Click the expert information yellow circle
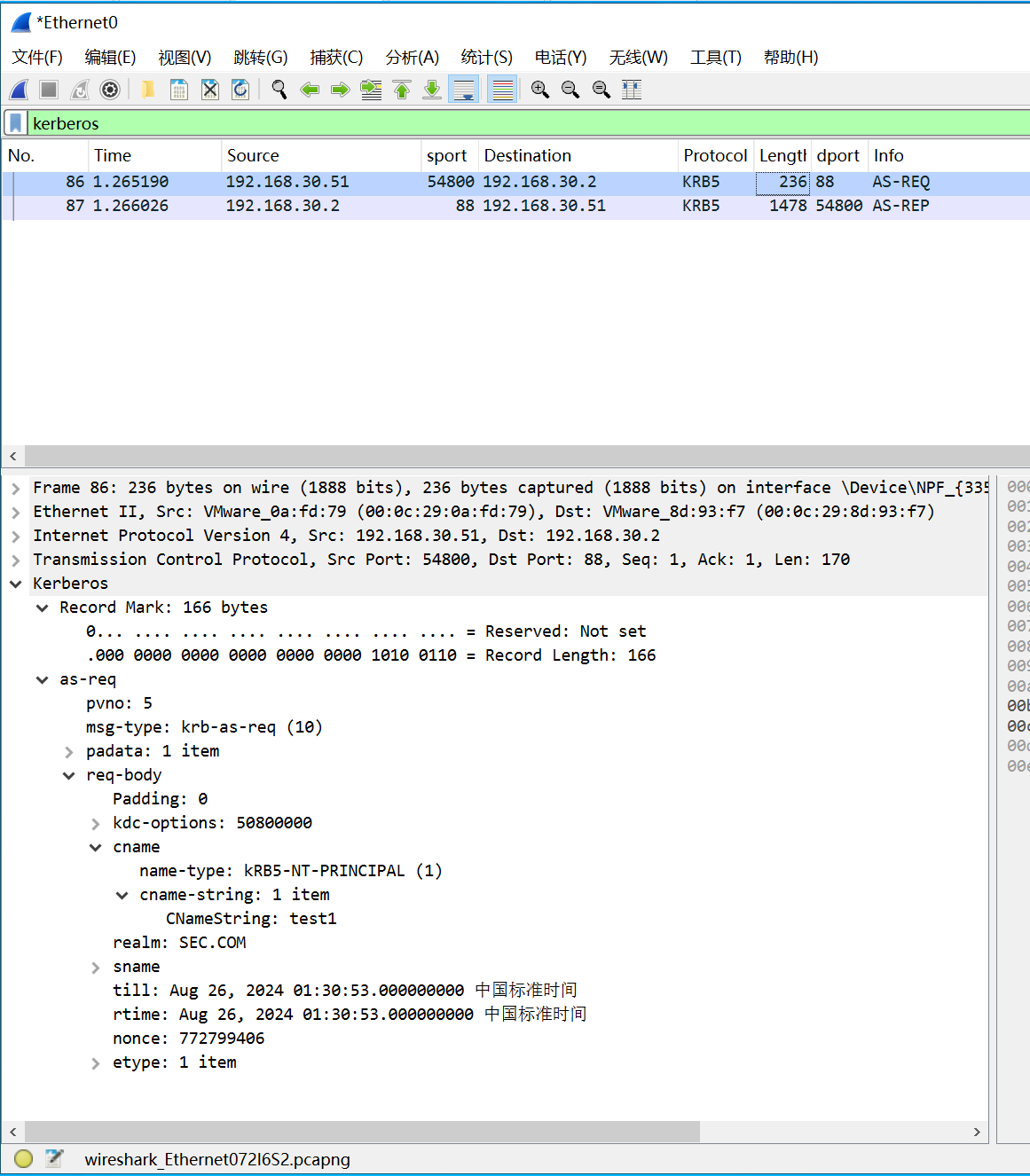Screen dimensions: 1030x1176 point(24,1158)
